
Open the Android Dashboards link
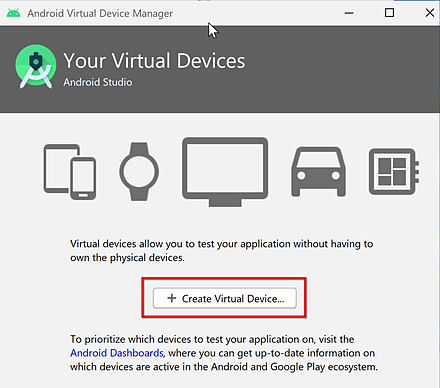tap(117, 353)
